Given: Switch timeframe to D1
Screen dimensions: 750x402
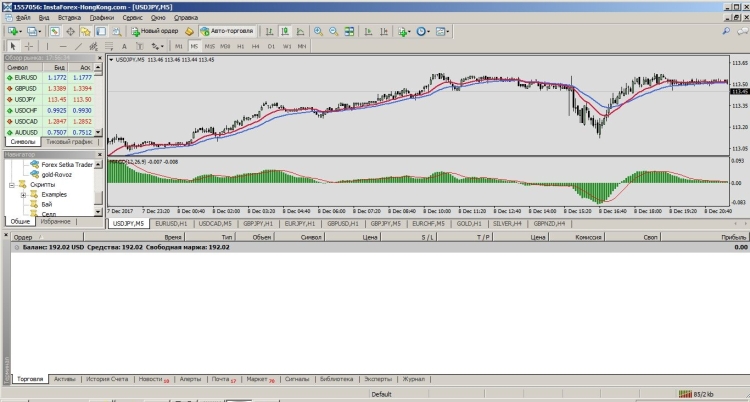Looking at the screenshot, I should (271, 46).
